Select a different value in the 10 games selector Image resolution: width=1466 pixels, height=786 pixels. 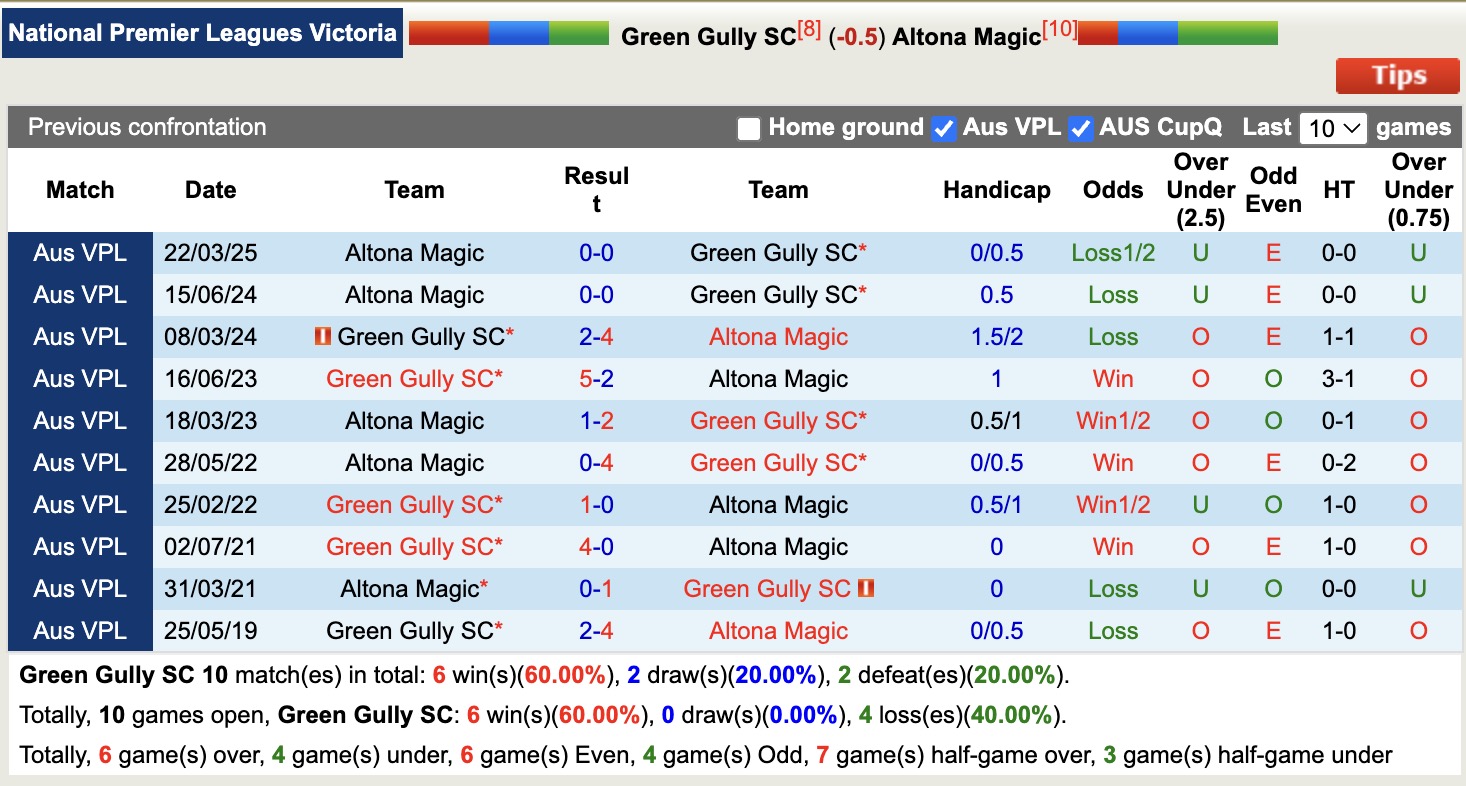(x=1333, y=128)
